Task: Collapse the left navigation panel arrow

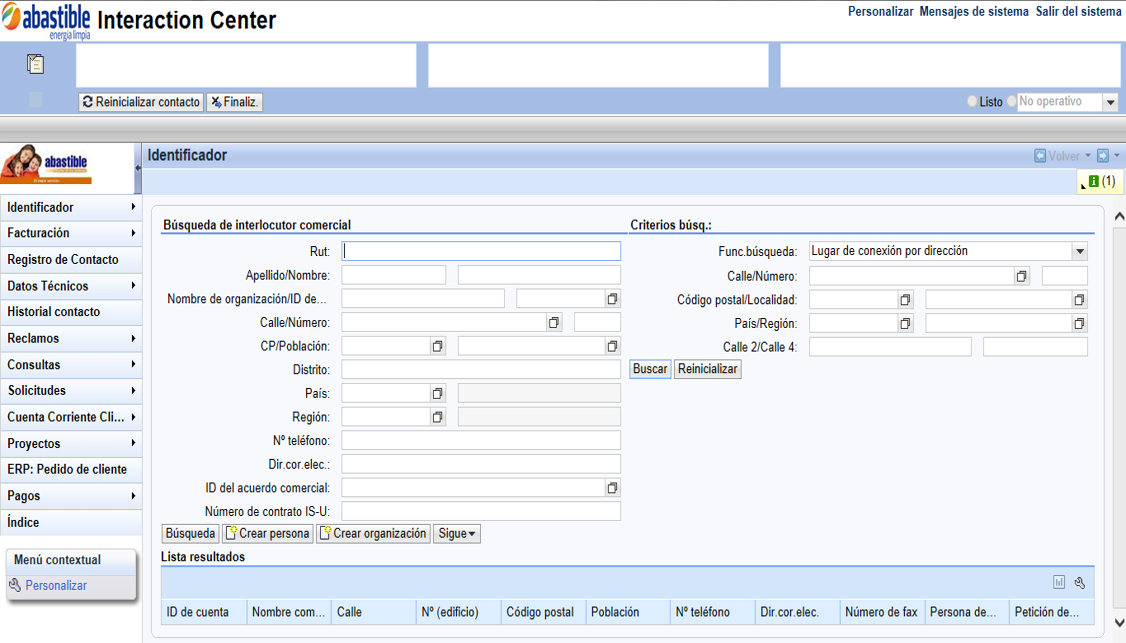Action: (138, 168)
